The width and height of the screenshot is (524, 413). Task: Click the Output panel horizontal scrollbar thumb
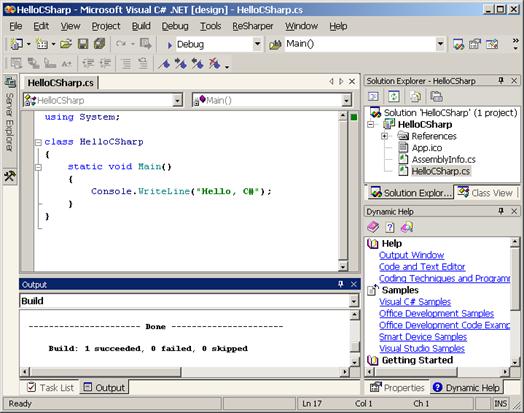[x=105, y=371]
